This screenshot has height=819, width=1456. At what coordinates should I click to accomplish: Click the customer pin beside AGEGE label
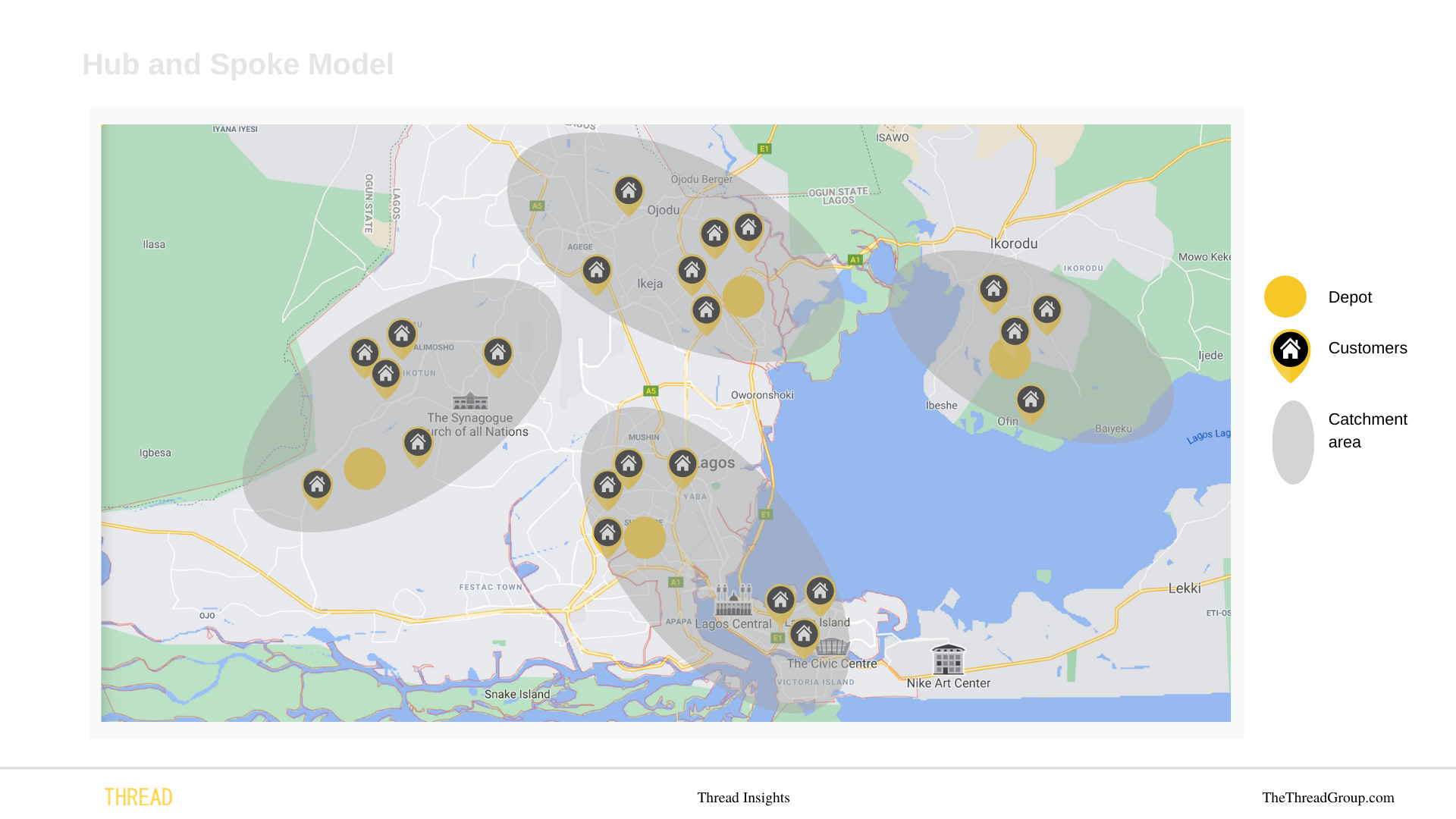[597, 271]
